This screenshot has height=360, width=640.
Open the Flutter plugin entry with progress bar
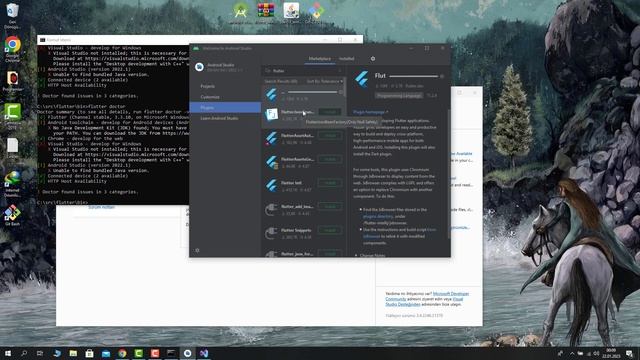(x=304, y=95)
